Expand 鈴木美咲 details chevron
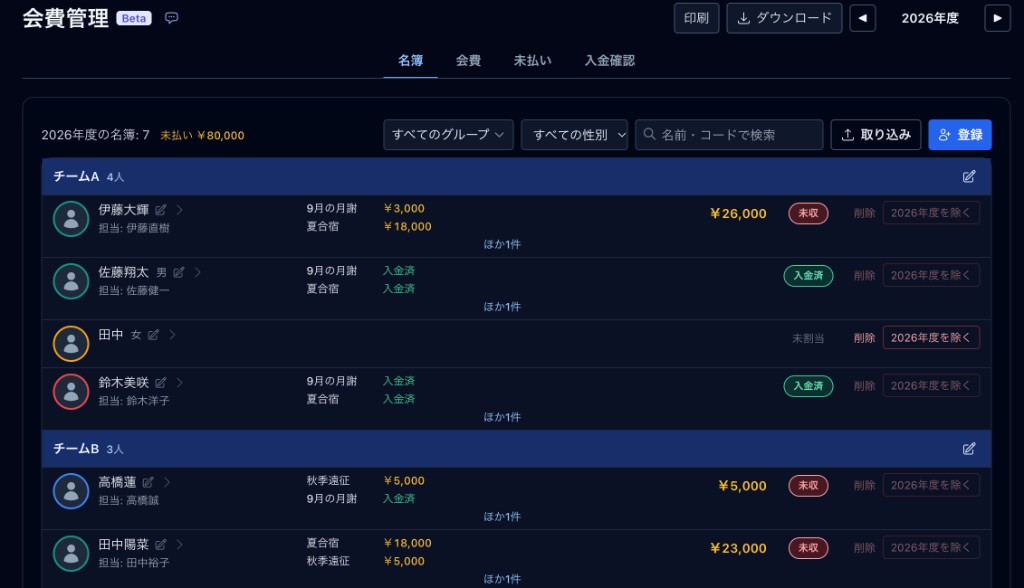Image resolution: width=1024 pixels, height=588 pixels. [x=180, y=383]
